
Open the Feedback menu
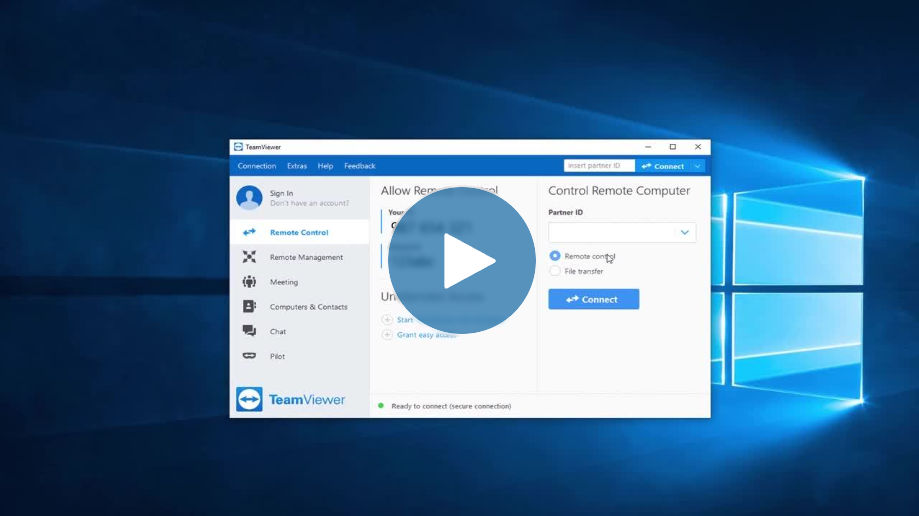coord(360,166)
